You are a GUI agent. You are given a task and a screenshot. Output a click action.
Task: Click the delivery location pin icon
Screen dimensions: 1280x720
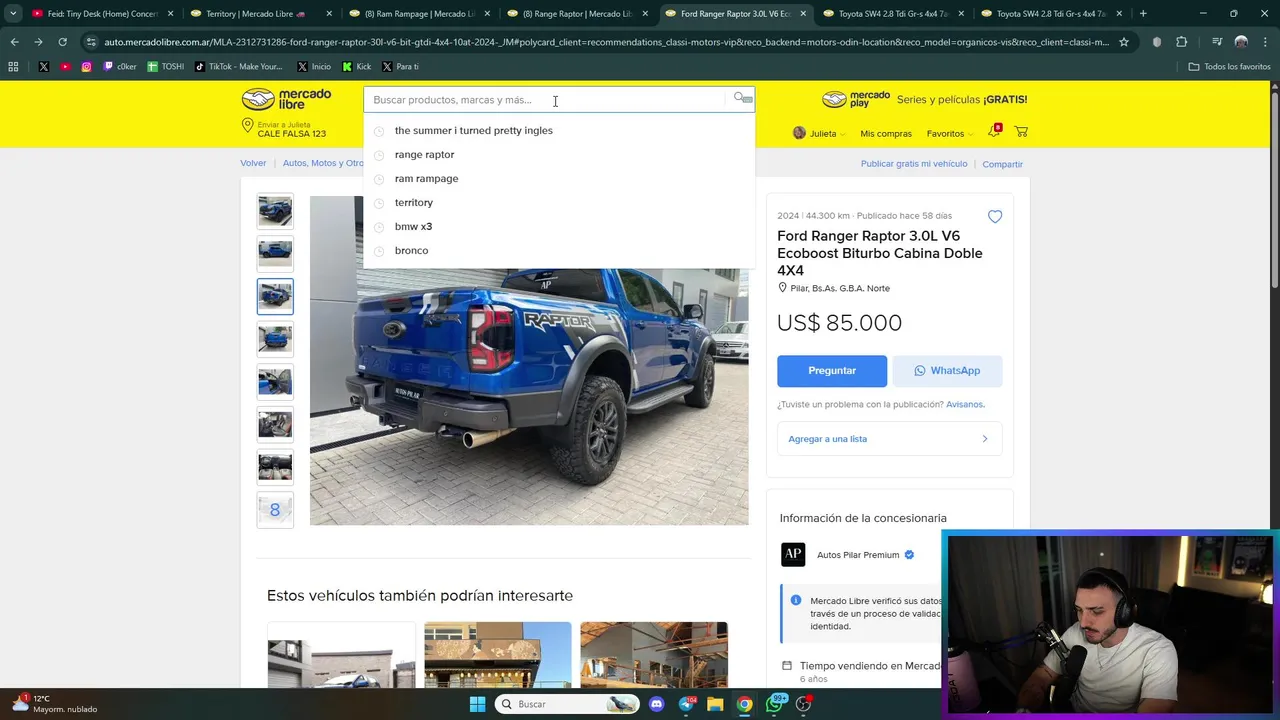[247, 126]
